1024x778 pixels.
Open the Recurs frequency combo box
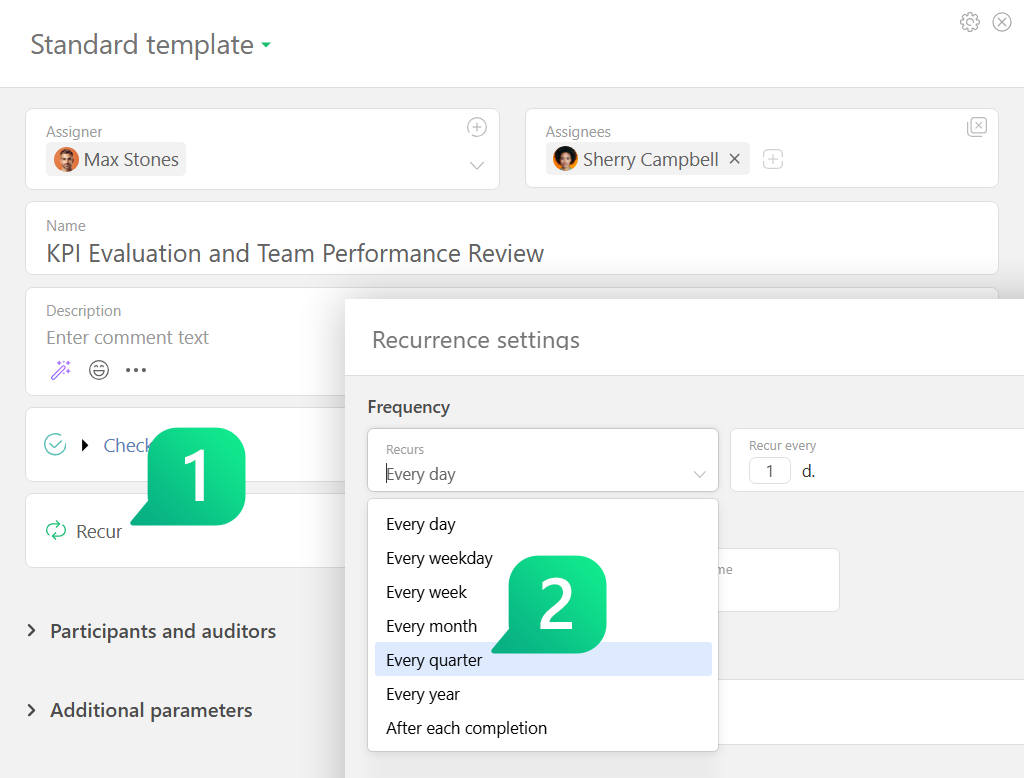point(543,460)
